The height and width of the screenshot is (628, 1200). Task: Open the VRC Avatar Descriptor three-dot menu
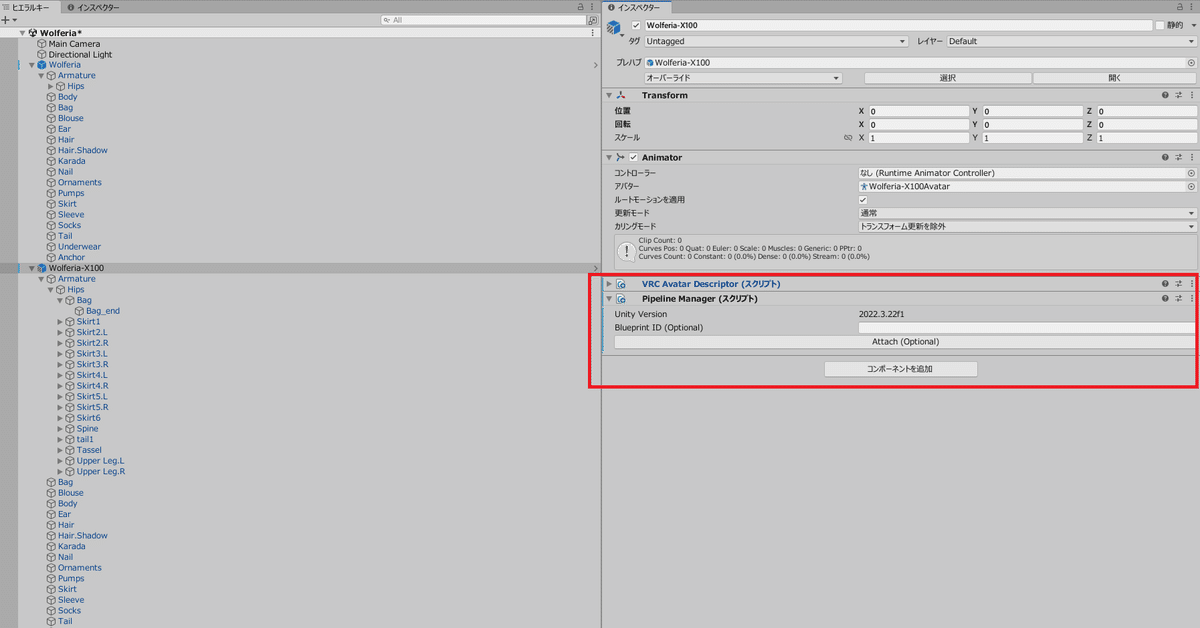[1191, 284]
